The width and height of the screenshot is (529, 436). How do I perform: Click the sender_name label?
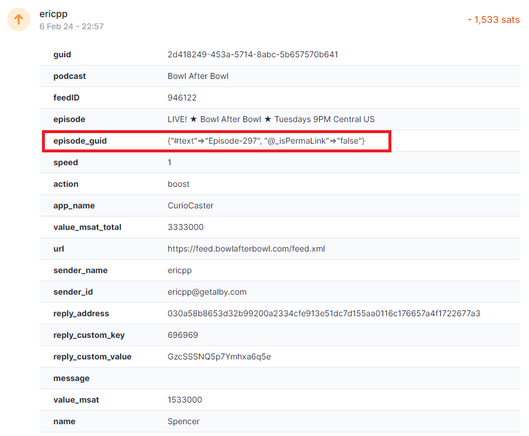coord(80,271)
